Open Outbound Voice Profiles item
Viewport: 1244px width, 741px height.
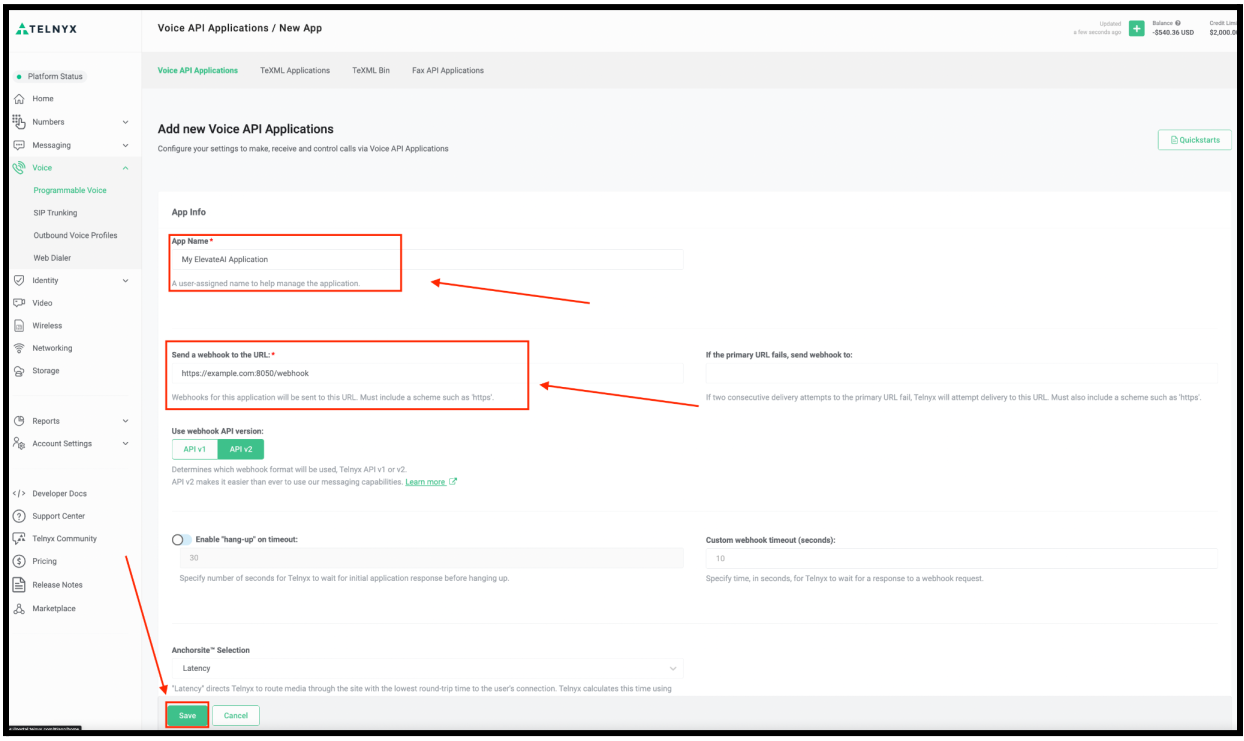tap(75, 236)
